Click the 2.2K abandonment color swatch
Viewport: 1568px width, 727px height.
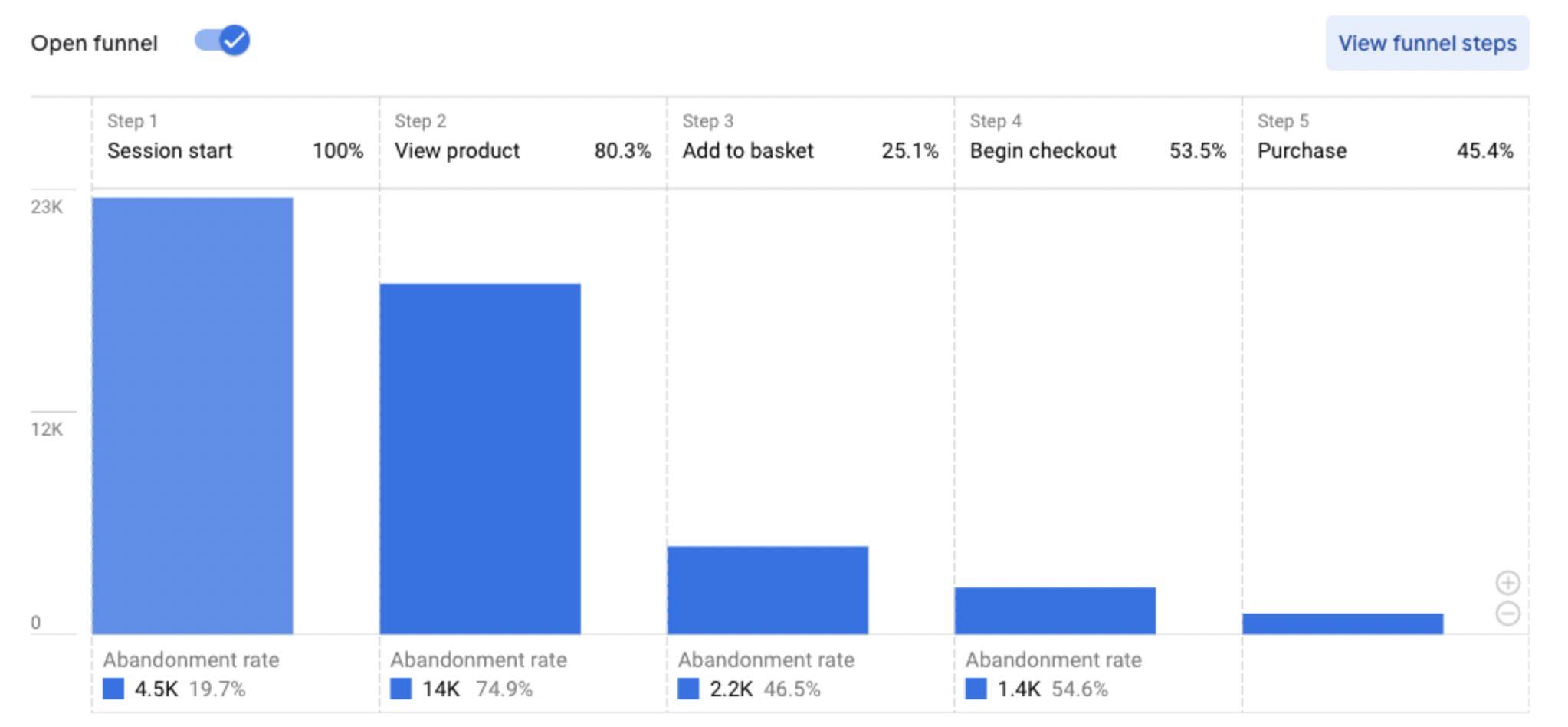click(x=688, y=689)
